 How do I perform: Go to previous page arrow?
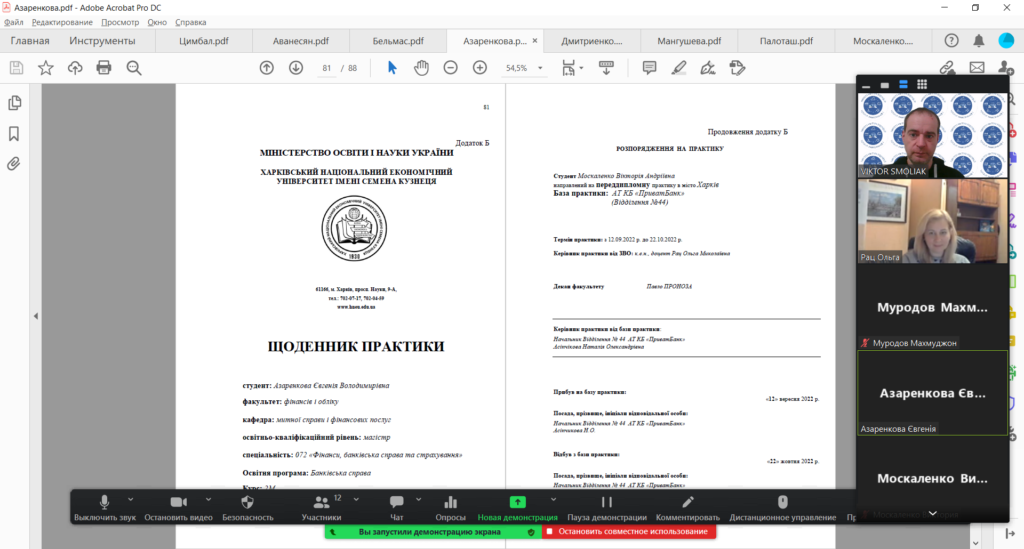click(x=266, y=68)
